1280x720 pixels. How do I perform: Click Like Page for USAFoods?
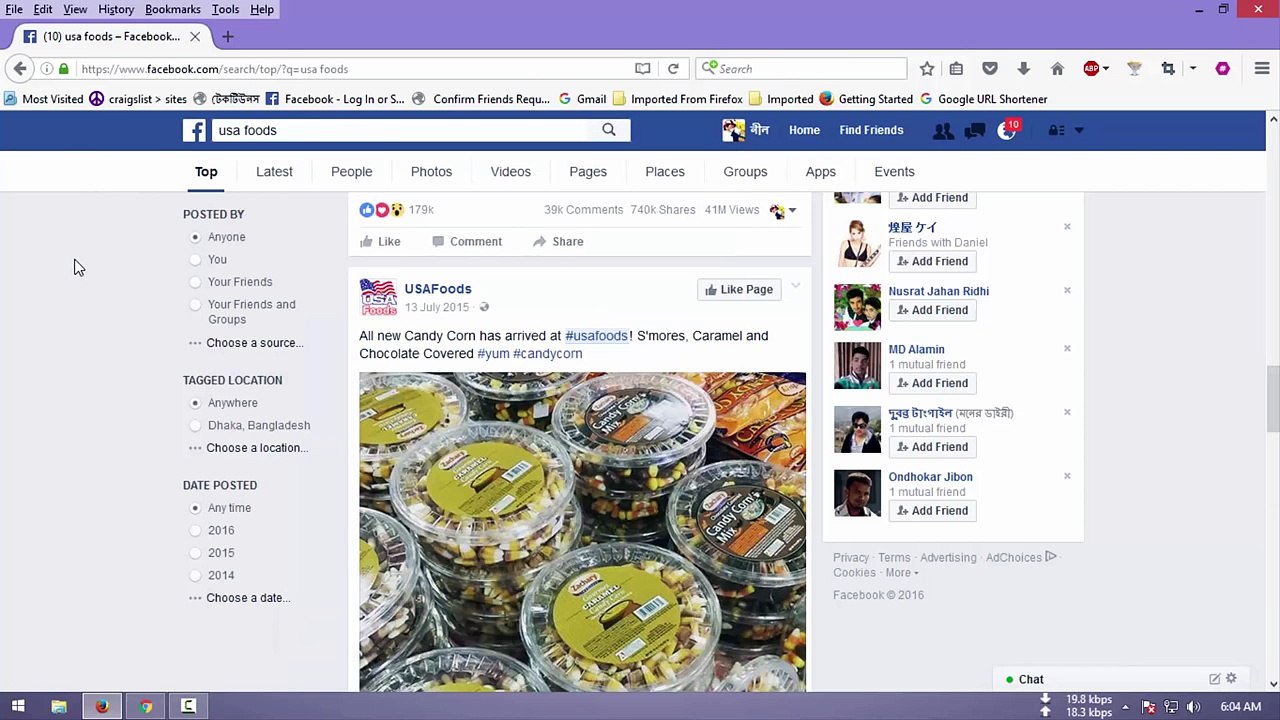[739, 289]
